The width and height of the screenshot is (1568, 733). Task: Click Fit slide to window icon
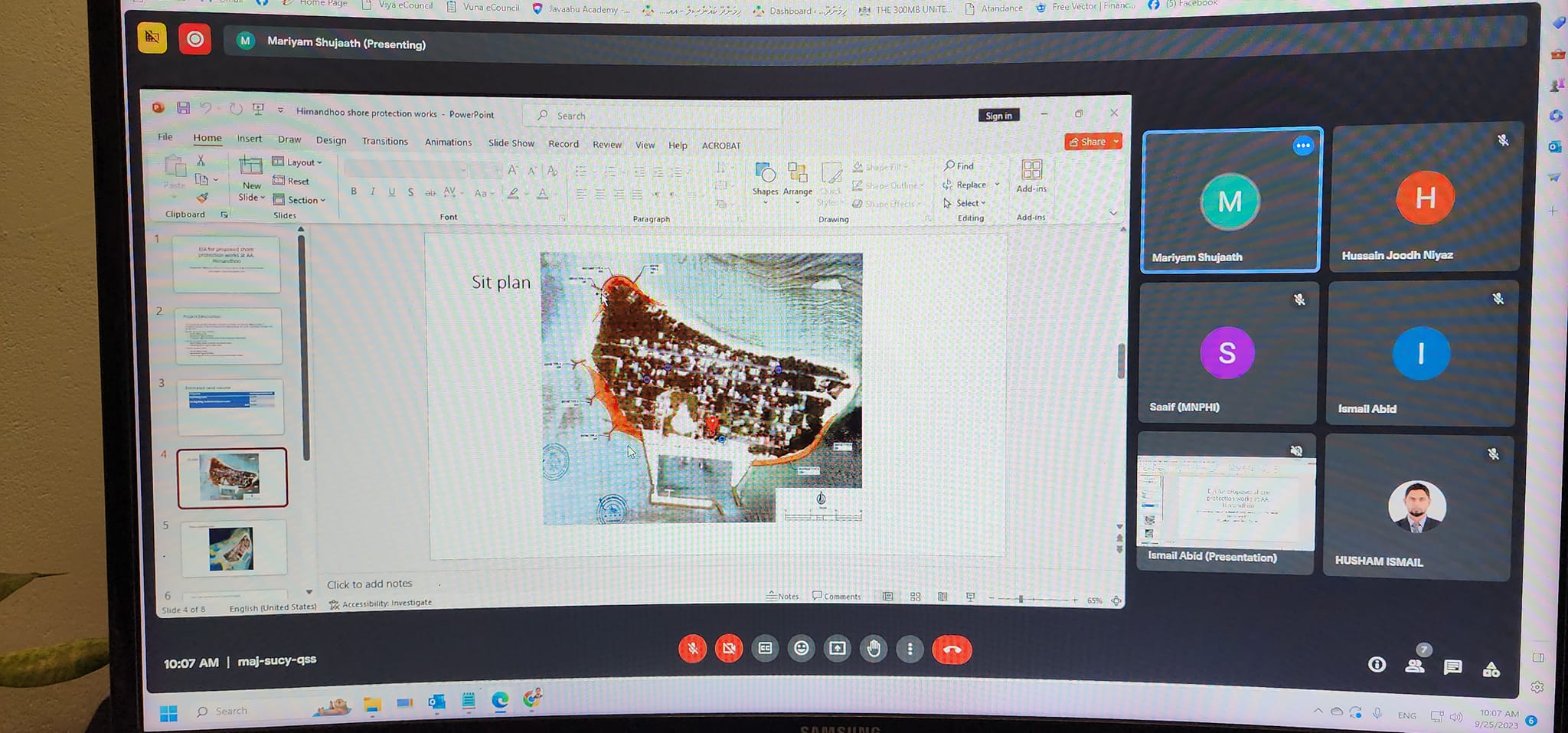point(1116,600)
